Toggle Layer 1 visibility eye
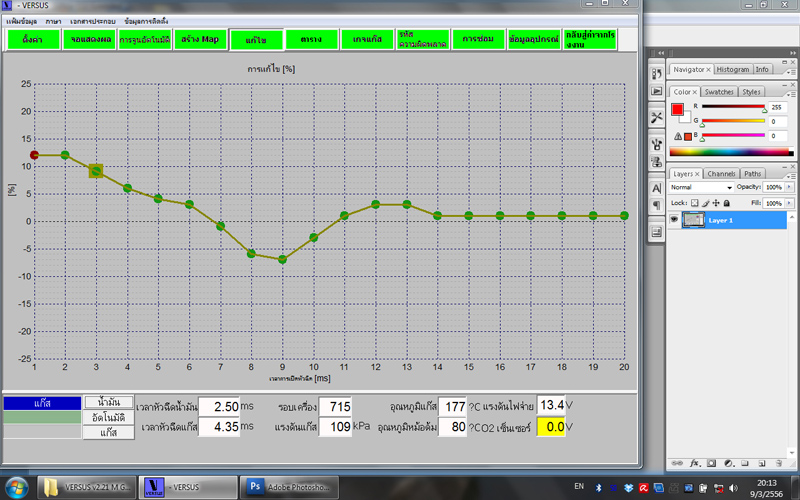Viewport: 800px width, 500px height. pyautogui.click(x=674, y=219)
